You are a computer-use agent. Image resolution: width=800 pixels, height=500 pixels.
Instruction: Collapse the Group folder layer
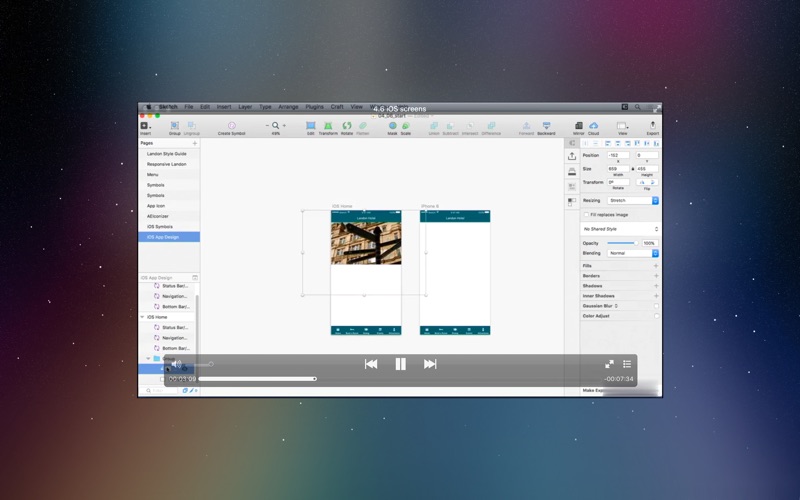tap(148, 358)
